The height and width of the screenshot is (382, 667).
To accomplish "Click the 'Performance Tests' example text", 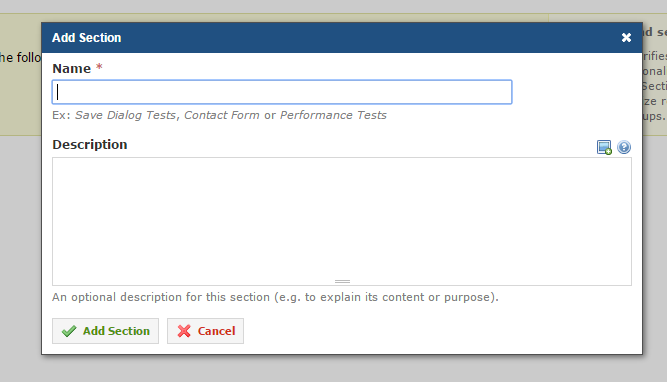I will pos(333,115).
